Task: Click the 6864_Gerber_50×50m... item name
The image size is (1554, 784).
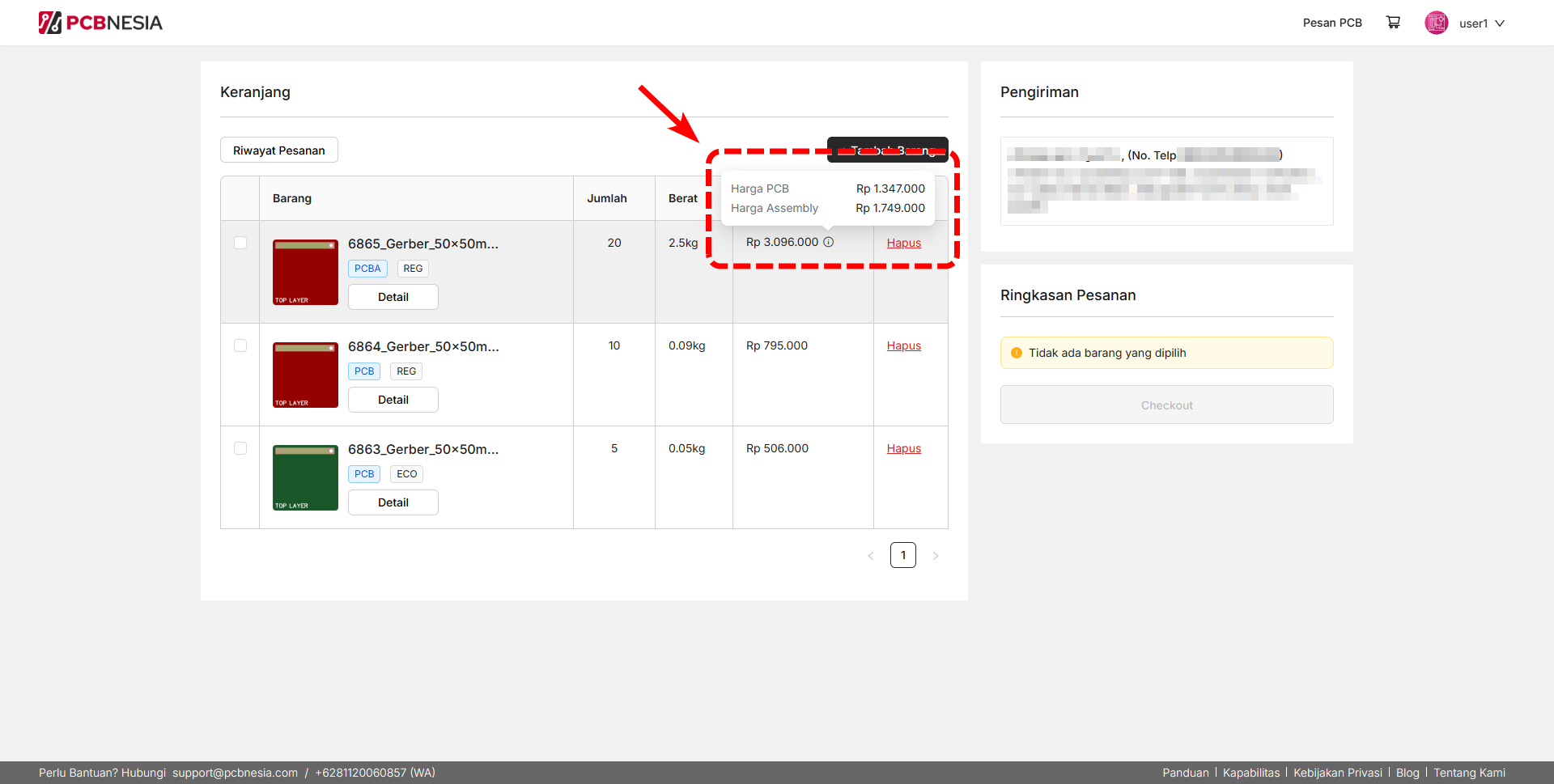Action: click(423, 346)
